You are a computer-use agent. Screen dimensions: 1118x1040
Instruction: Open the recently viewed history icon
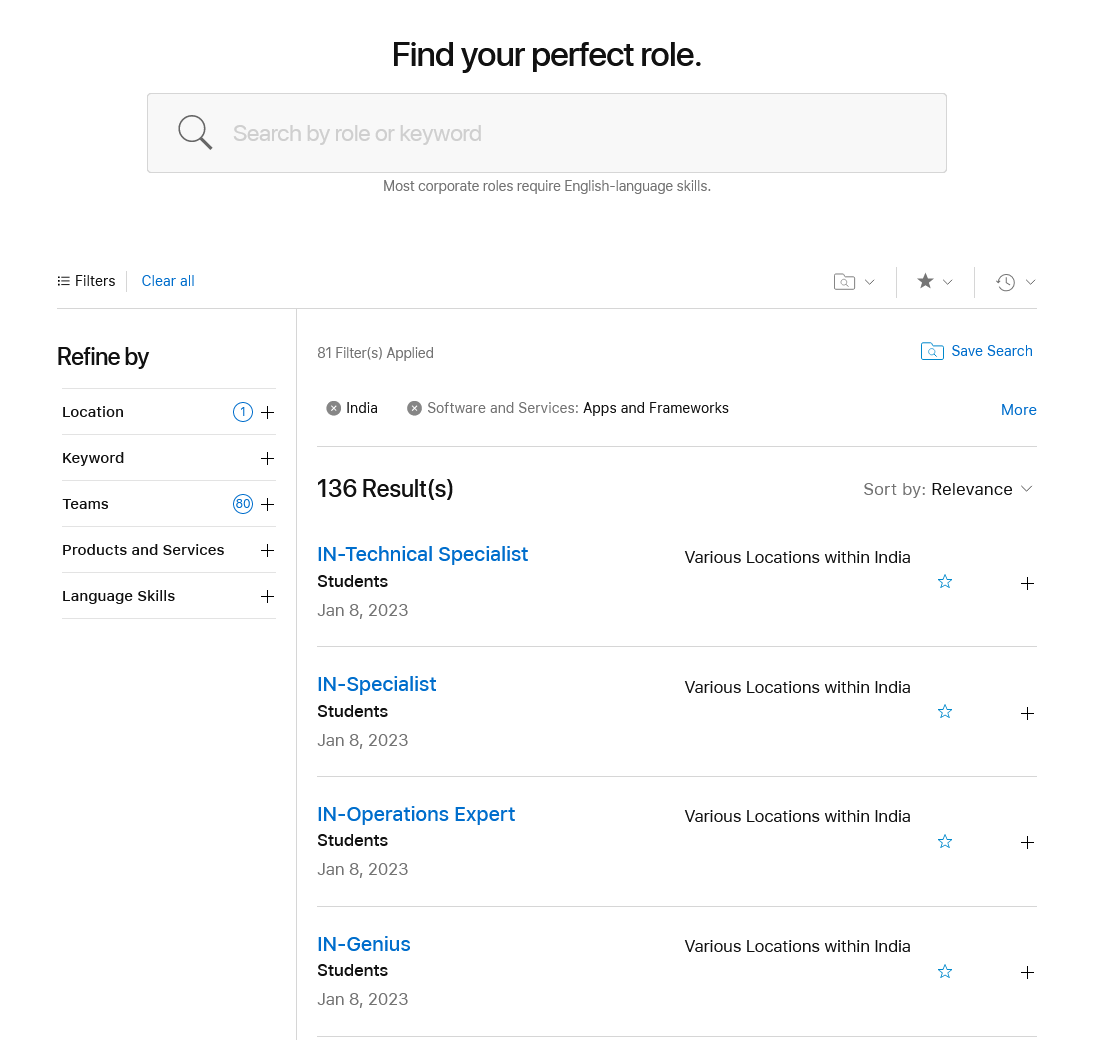(x=1006, y=282)
